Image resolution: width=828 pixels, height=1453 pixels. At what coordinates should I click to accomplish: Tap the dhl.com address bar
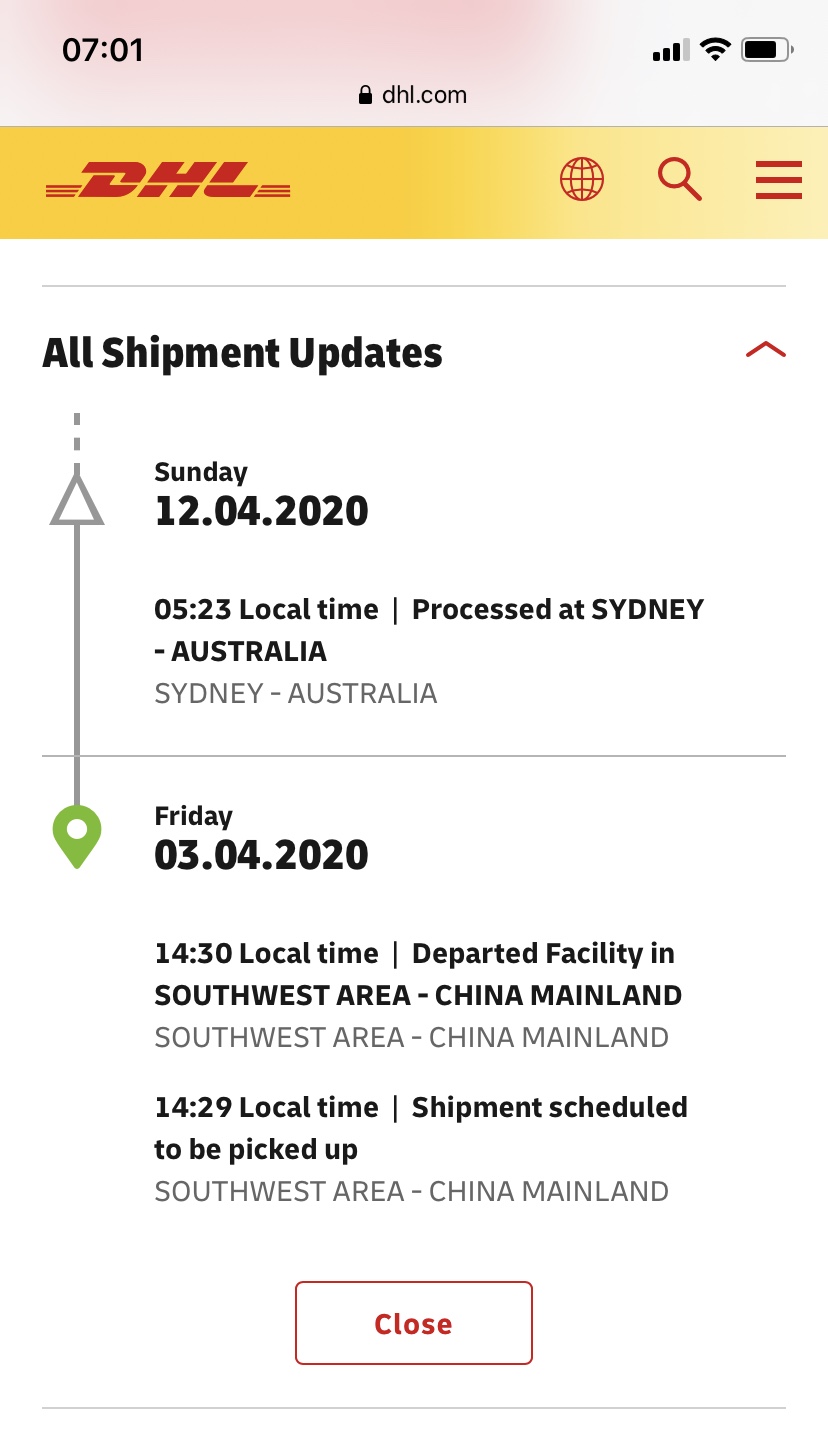click(413, 95)
